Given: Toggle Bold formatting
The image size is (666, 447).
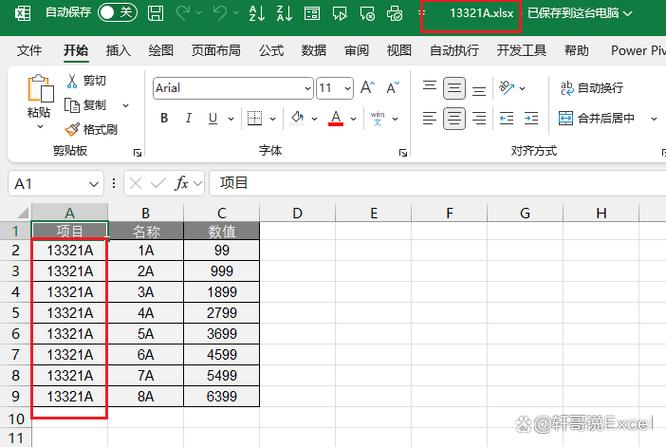Looking at the screenshot, I should click(164, 118).
